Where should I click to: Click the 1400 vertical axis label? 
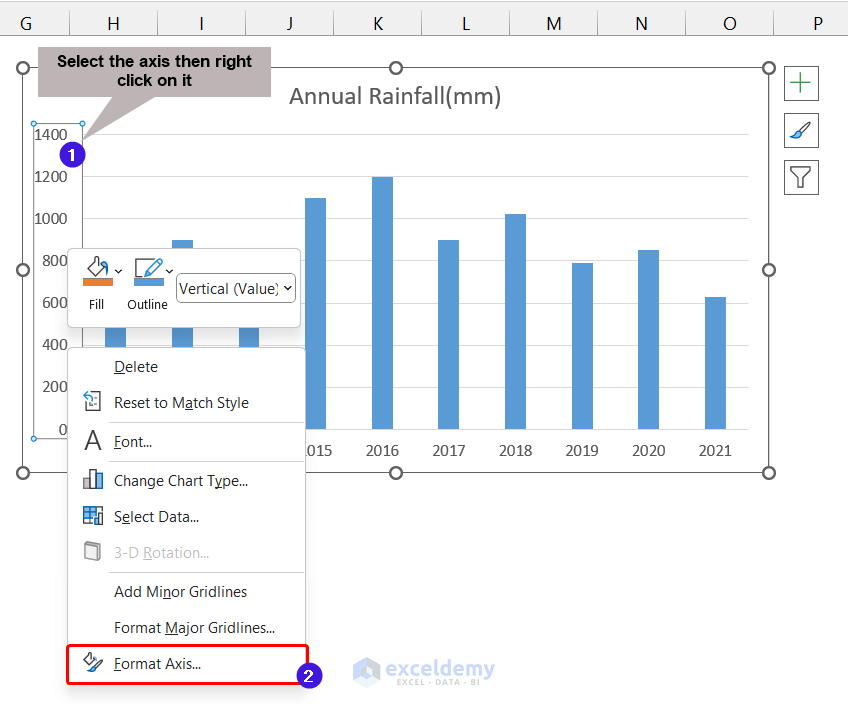51,135
